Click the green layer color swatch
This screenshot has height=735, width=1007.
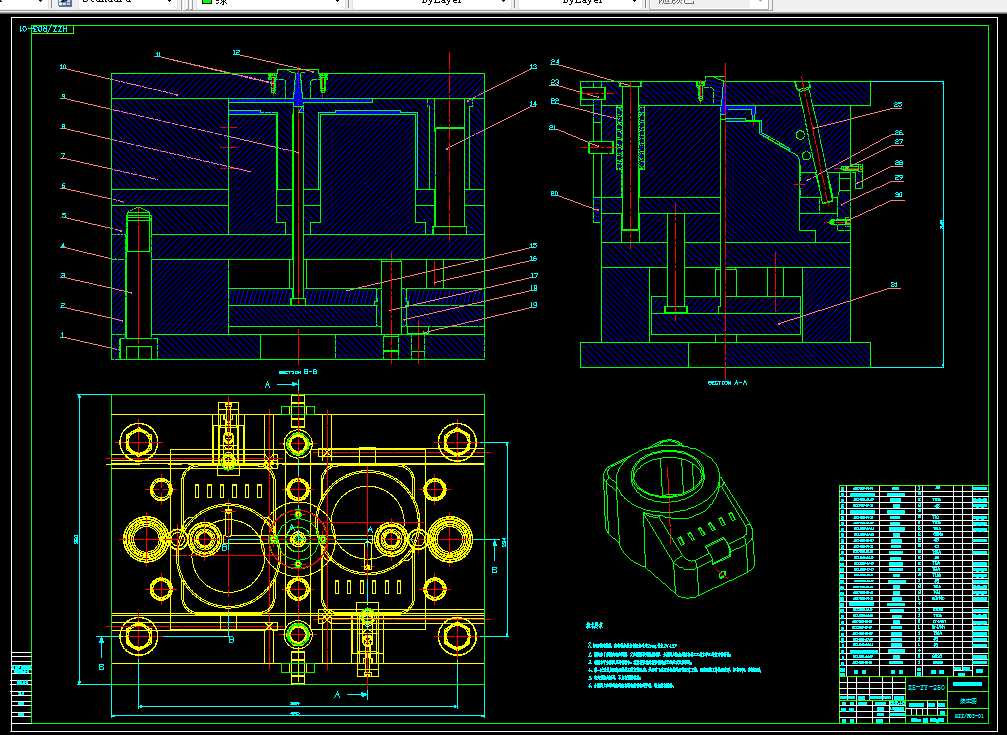pos(207,3)
